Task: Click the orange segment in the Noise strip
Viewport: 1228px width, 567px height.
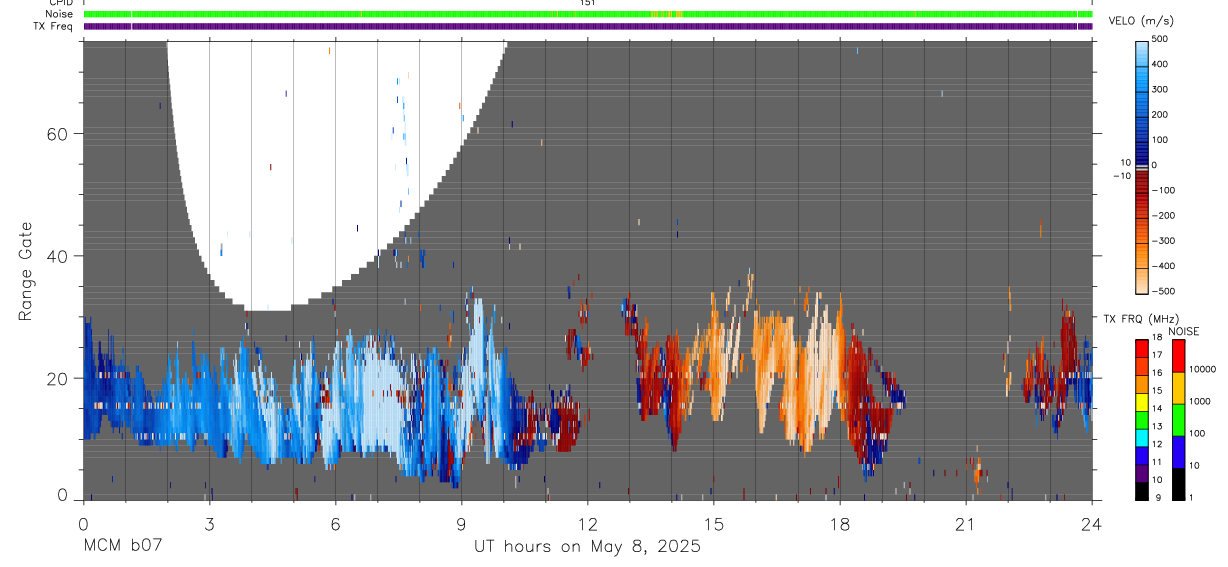Action: point(666,14)
